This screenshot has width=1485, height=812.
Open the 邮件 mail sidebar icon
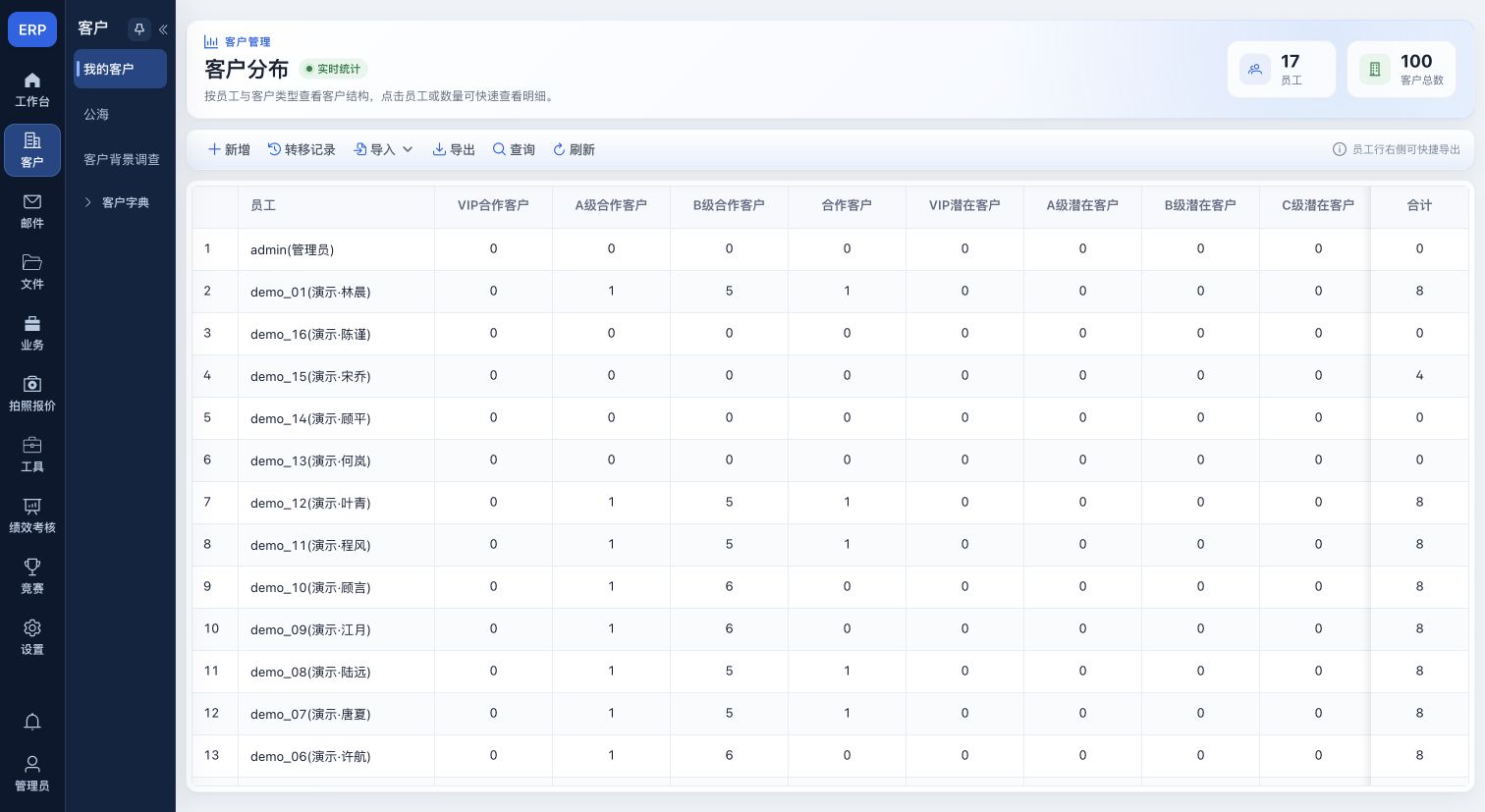(x=32, y=211)
